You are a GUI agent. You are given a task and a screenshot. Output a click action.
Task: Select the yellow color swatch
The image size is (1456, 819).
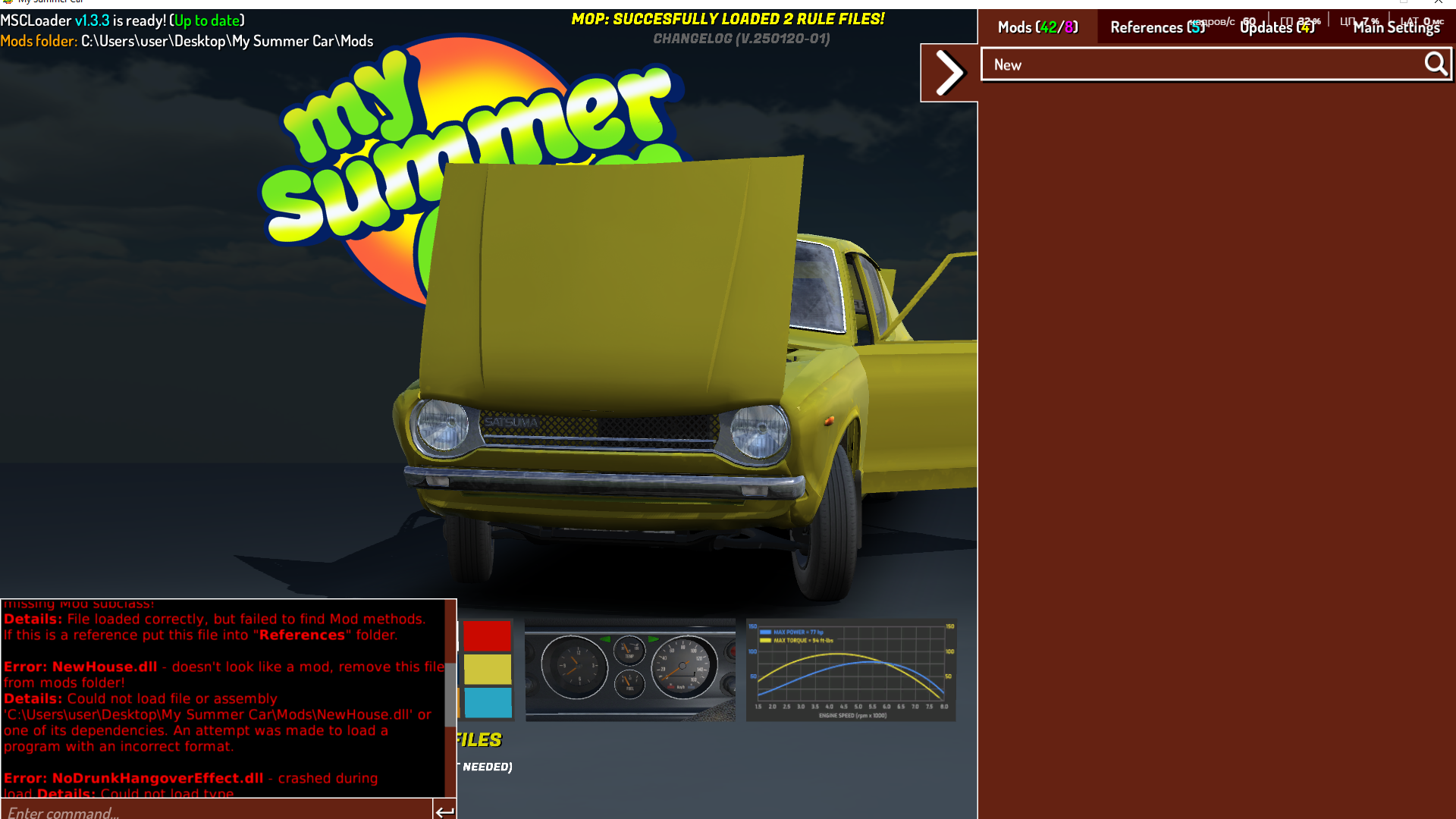pyautogui.click(x=488, y=670)
